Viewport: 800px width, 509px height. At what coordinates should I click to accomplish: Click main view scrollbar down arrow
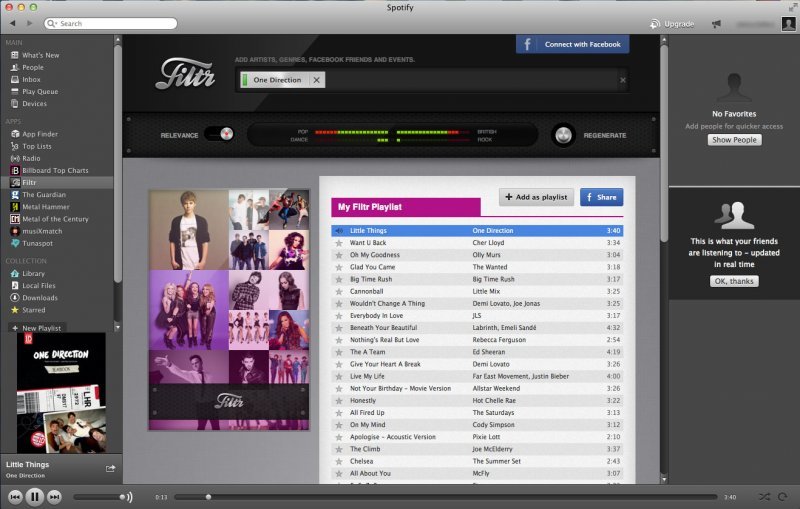point(663,479)
